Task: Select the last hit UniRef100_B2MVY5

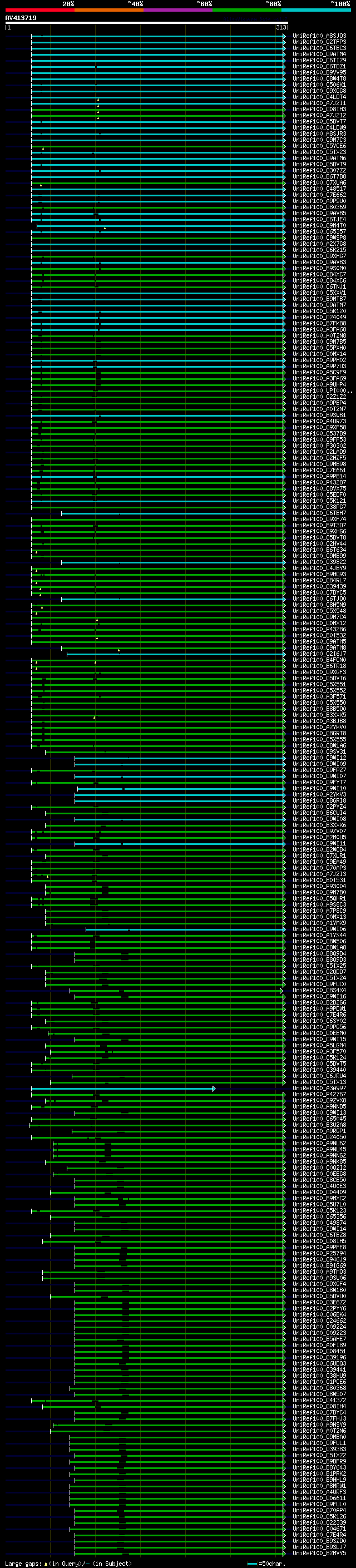Action: (319, 1553)
